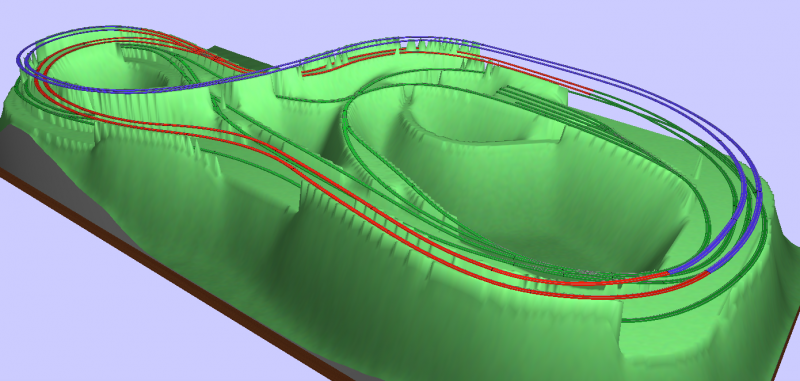The width and height of the screenshot is (800, 381).
Task: Click where the red track meets the blue segment
Action: (668, 273)
